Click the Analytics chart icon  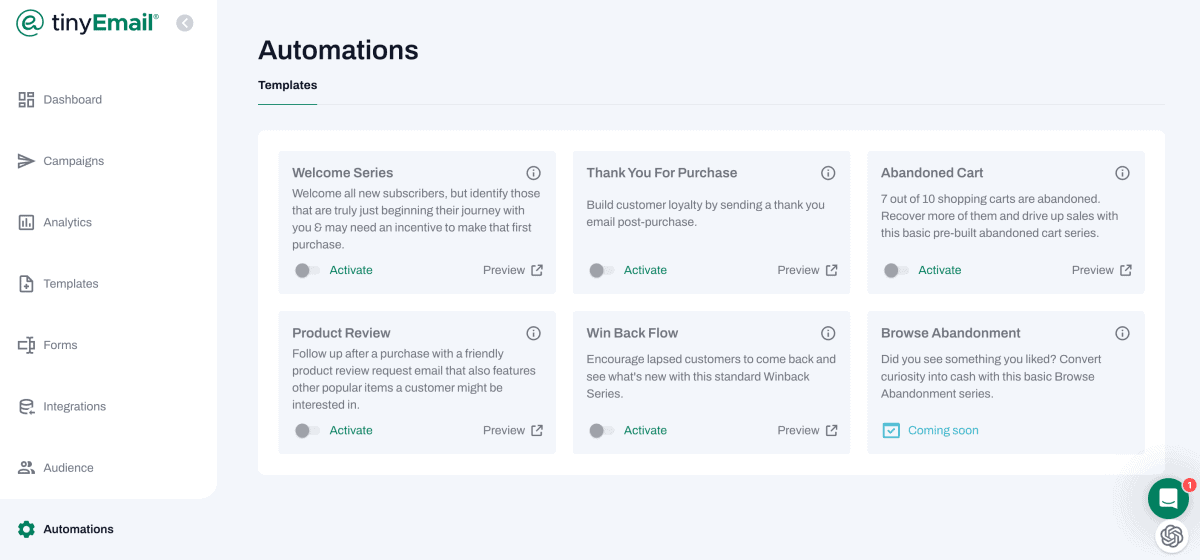(x=27, y=222)
